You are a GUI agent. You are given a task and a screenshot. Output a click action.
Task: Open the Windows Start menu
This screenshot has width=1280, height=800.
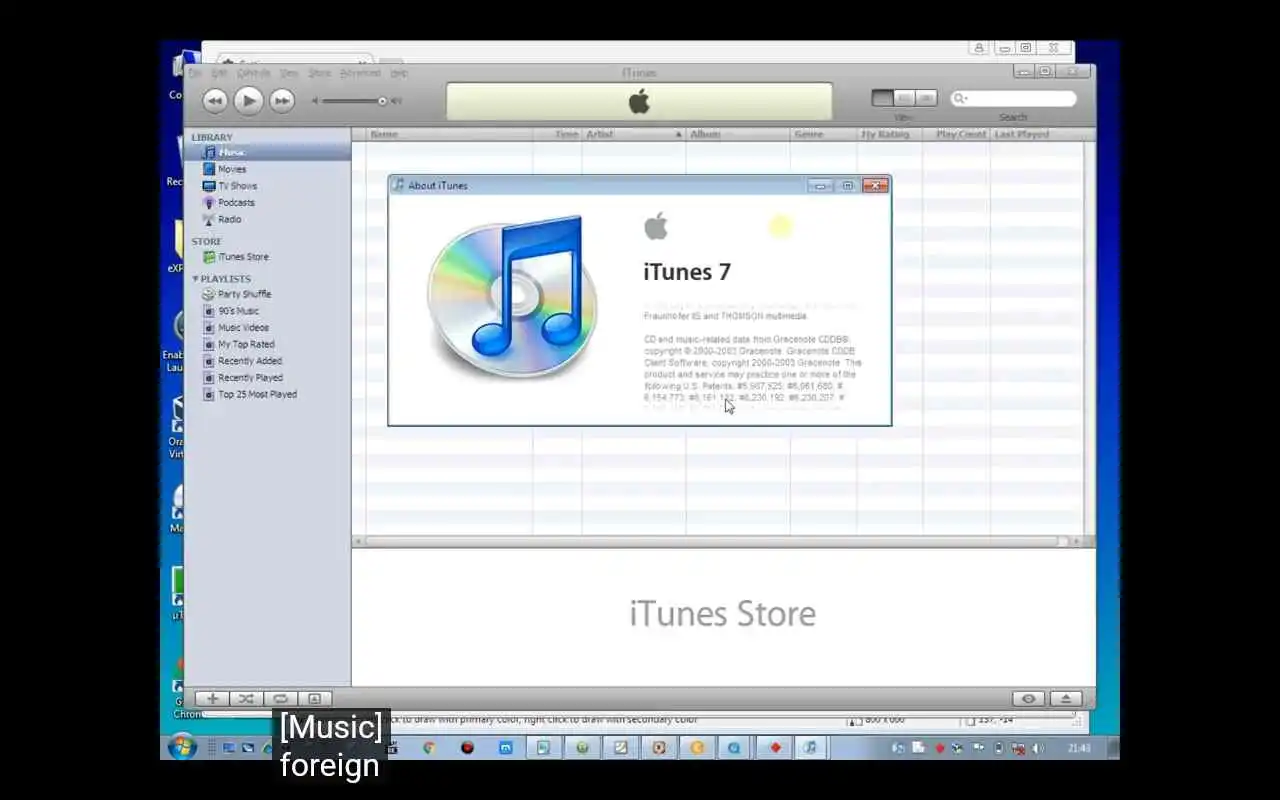click(182, 747)
